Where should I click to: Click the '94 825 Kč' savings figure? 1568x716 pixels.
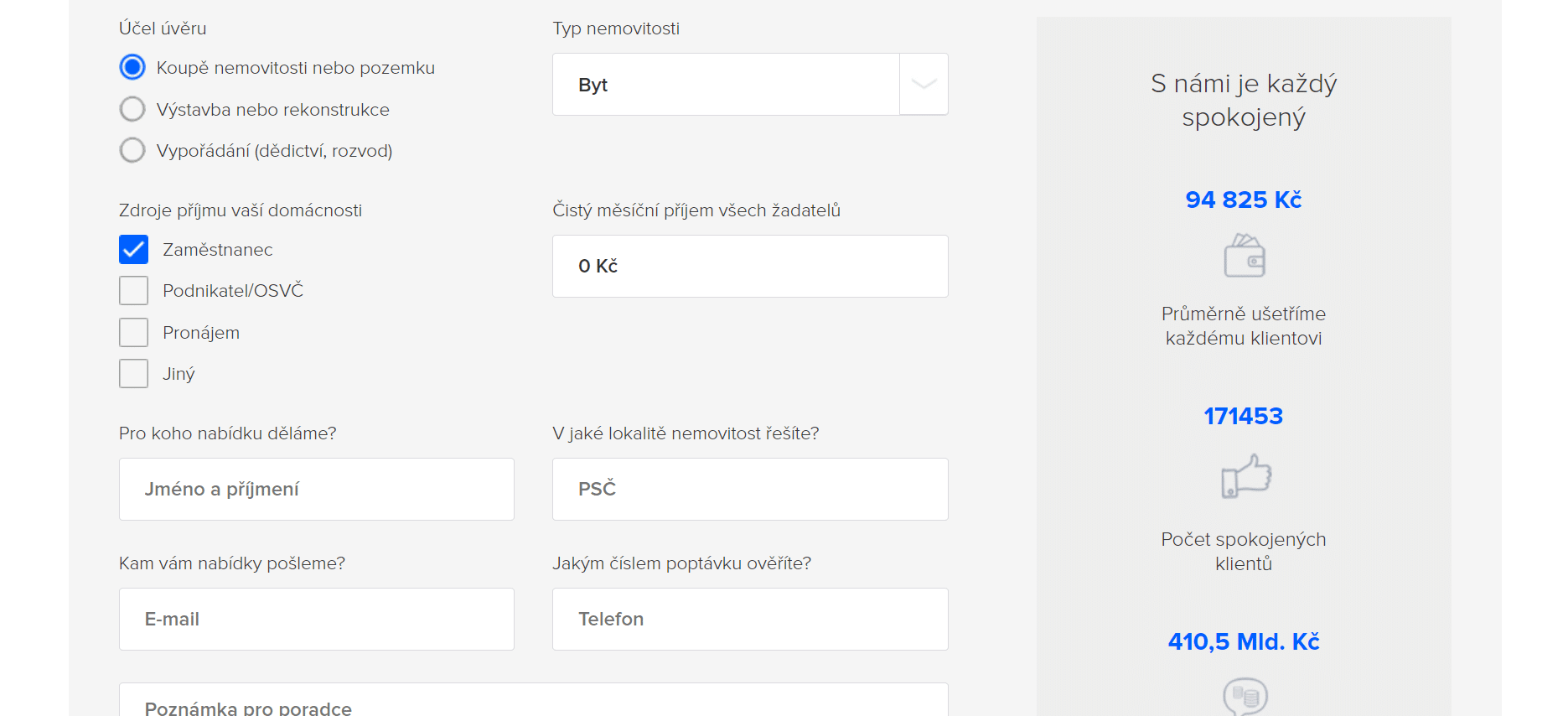tap(1244, 200)
